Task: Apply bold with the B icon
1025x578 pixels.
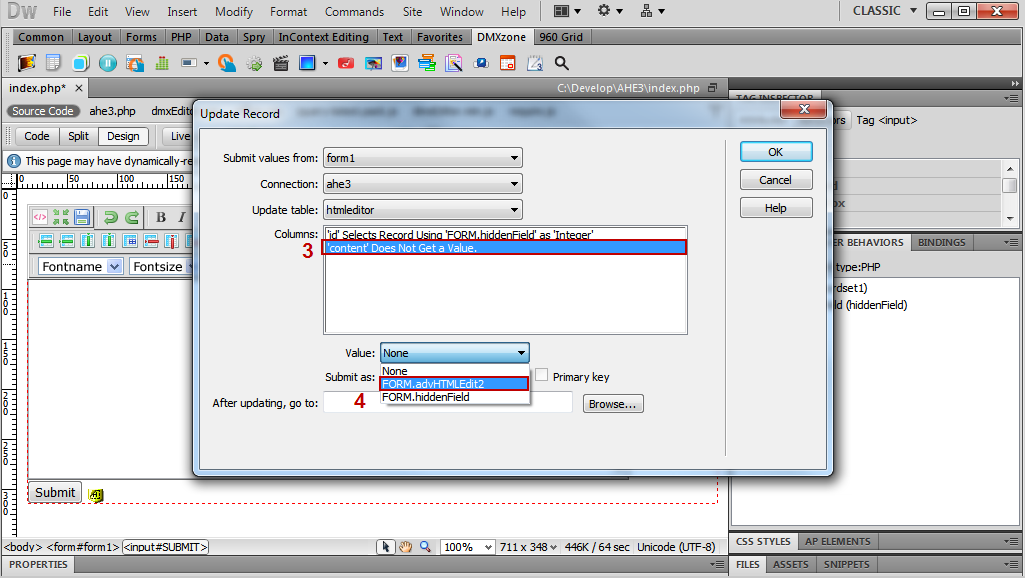Action: click(161, 217)
